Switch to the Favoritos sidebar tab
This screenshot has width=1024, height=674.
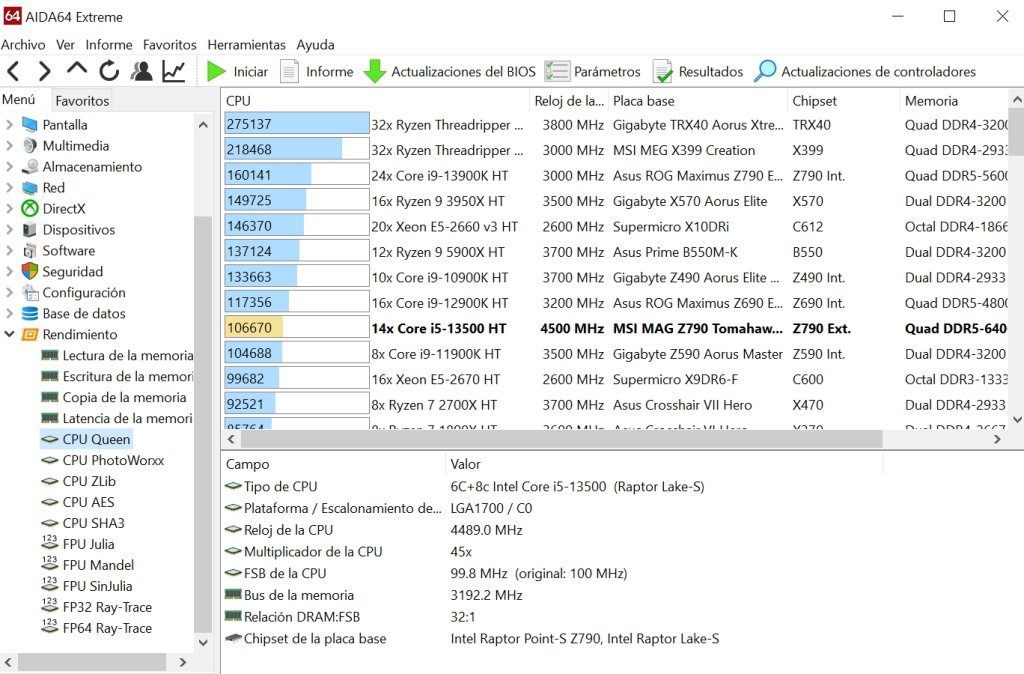tap(82, 101)
